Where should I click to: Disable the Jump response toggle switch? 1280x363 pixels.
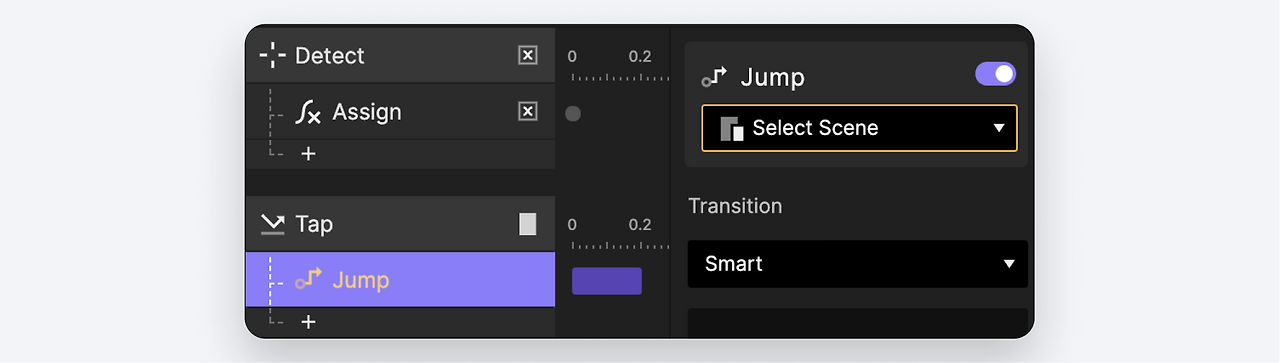point(995,74)
